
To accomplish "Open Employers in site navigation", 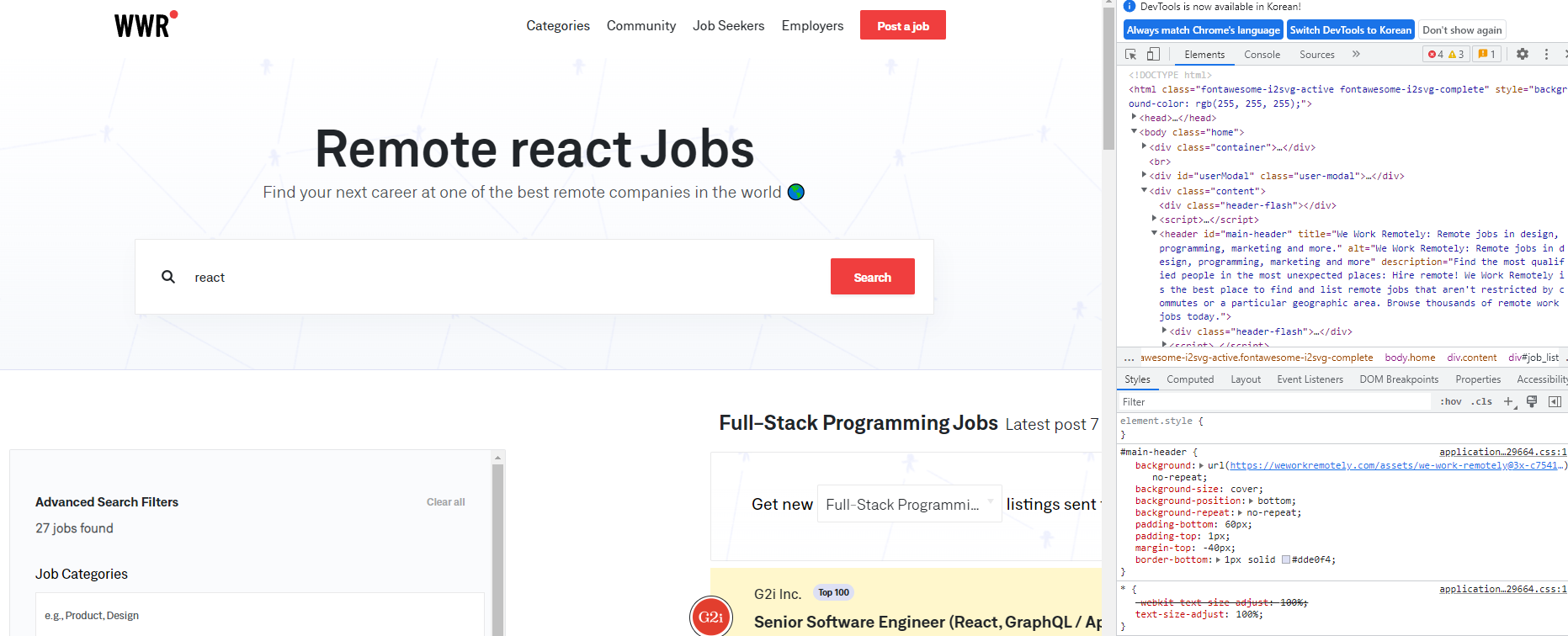I will [x=812, y=26].
